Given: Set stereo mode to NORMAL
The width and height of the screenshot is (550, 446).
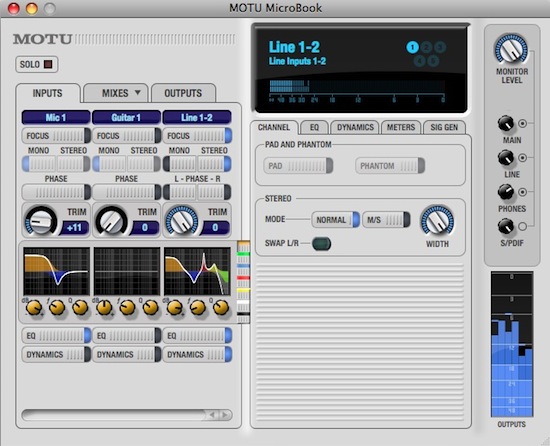Looking at the screenshot, I should pos(336,220).
